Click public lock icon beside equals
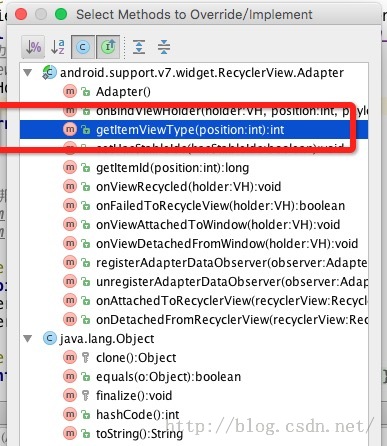This screenshot has width=387, height=446. pos(86,377)
